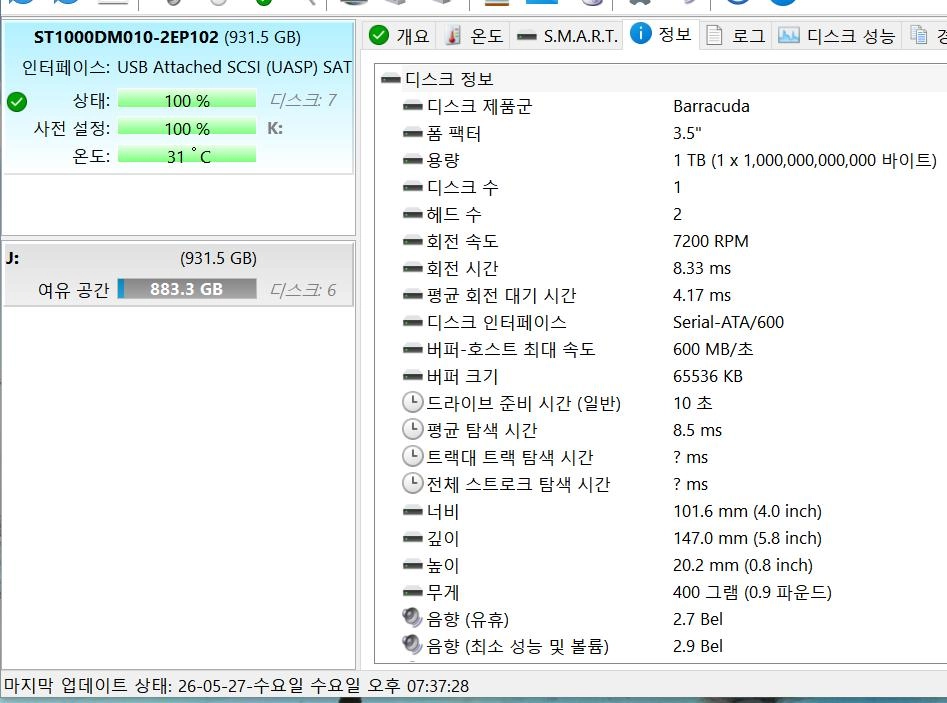Switch to the 개요 tab
The image size is (947, 703).
pyautogui.click(x=399, y=36)
